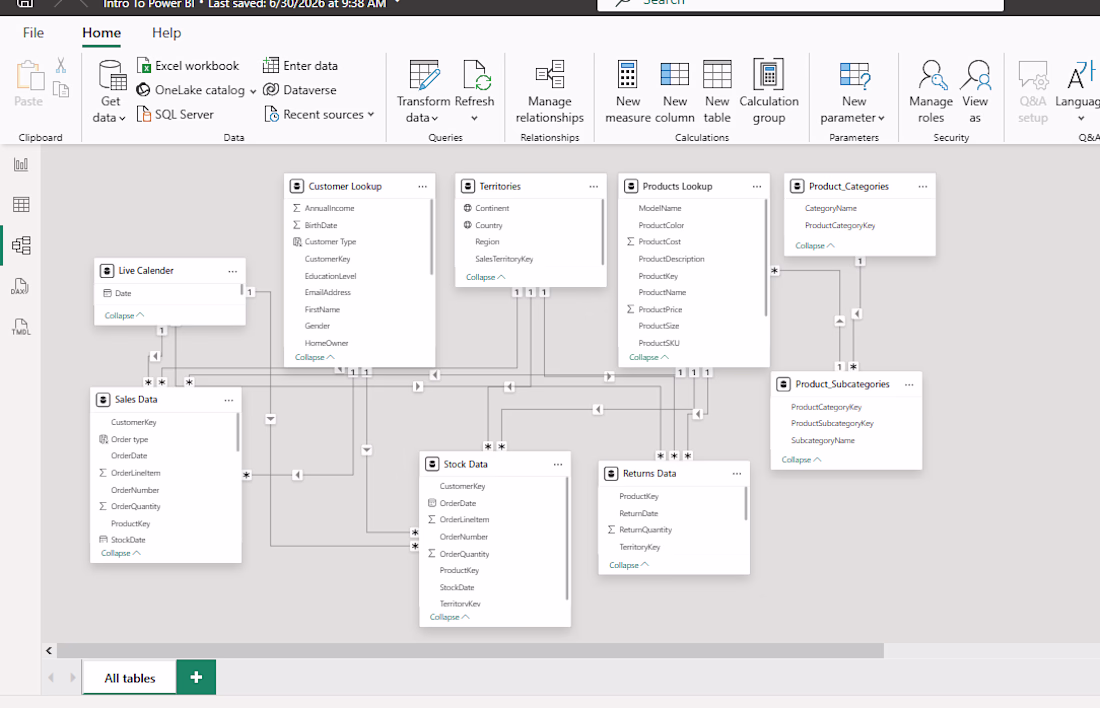Viewport: 1100px width, 708px height.
Task: Switch to the Help ribbon tab
Action: tap(166, 32)
